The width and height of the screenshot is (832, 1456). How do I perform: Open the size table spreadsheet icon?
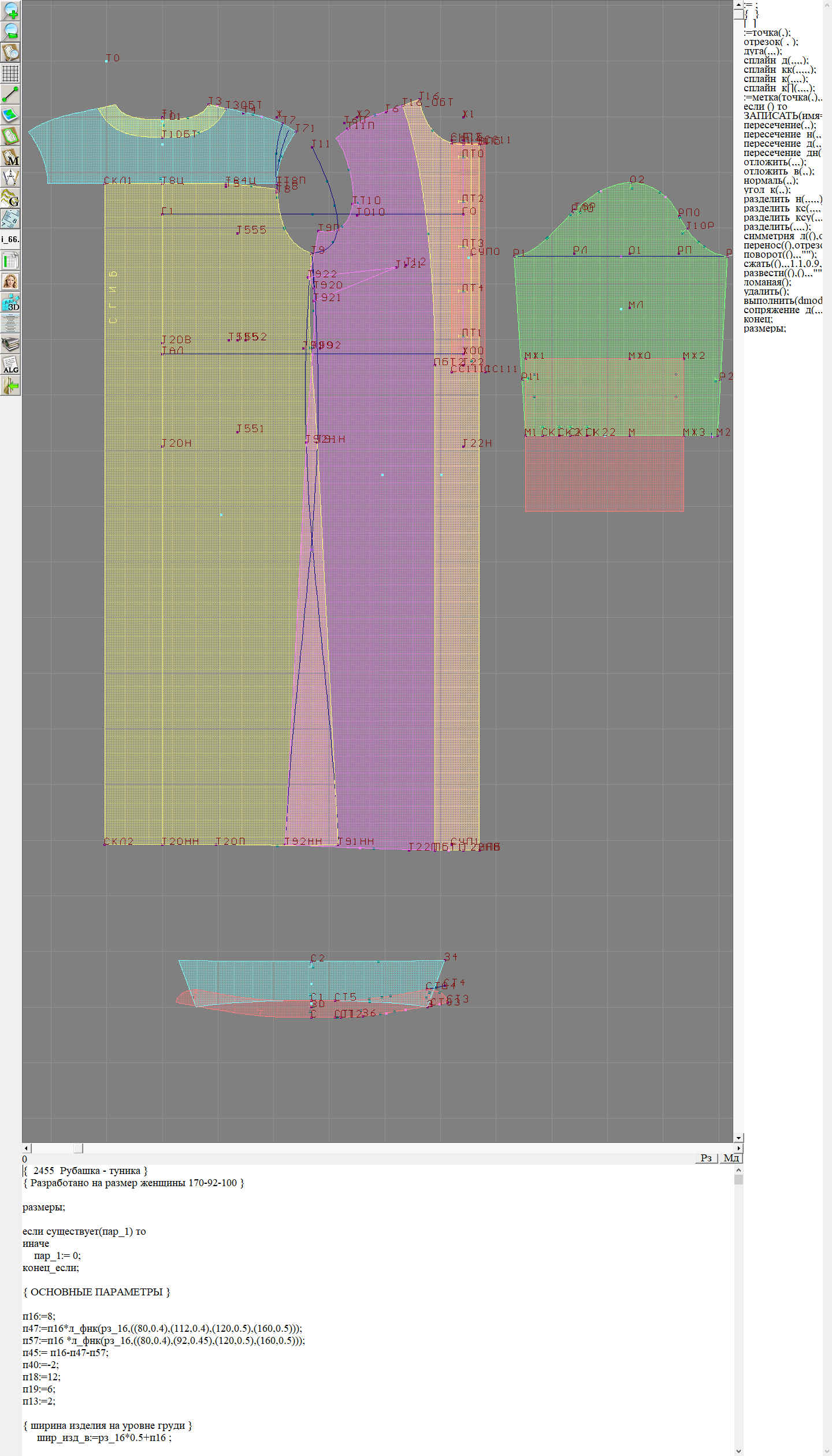point(10,261)
